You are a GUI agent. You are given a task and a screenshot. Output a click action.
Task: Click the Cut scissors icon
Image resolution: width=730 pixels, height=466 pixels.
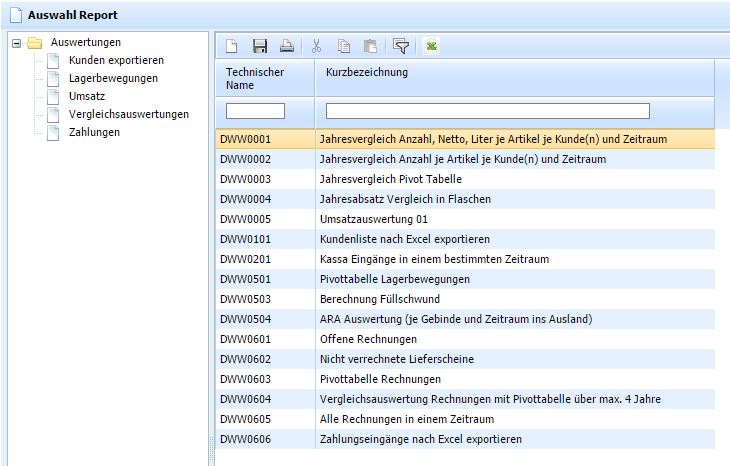pos(316,46)
